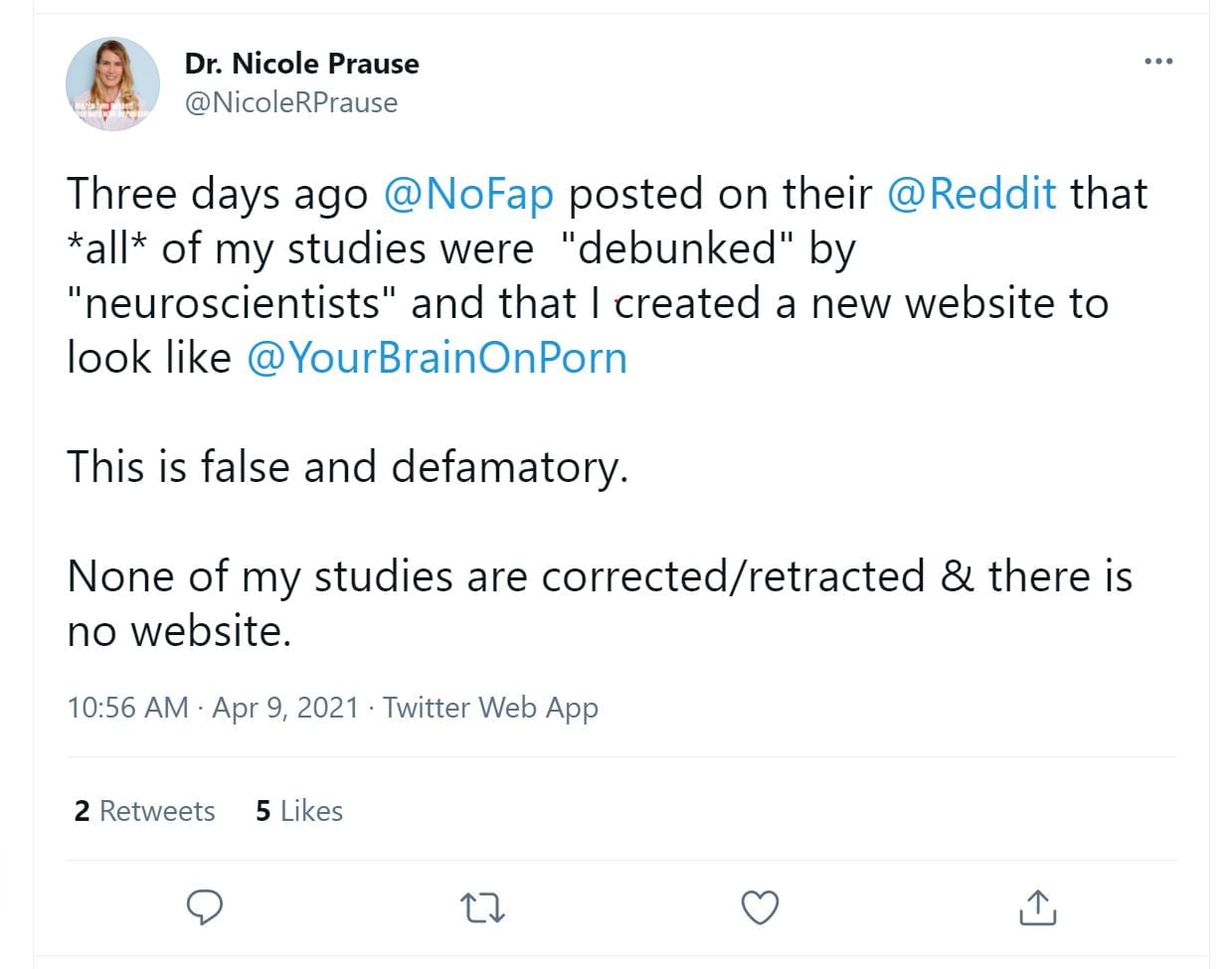
Task: Click the 10:56 AM Apr 9, 2021 timestamp
Action: click(213, 708)
